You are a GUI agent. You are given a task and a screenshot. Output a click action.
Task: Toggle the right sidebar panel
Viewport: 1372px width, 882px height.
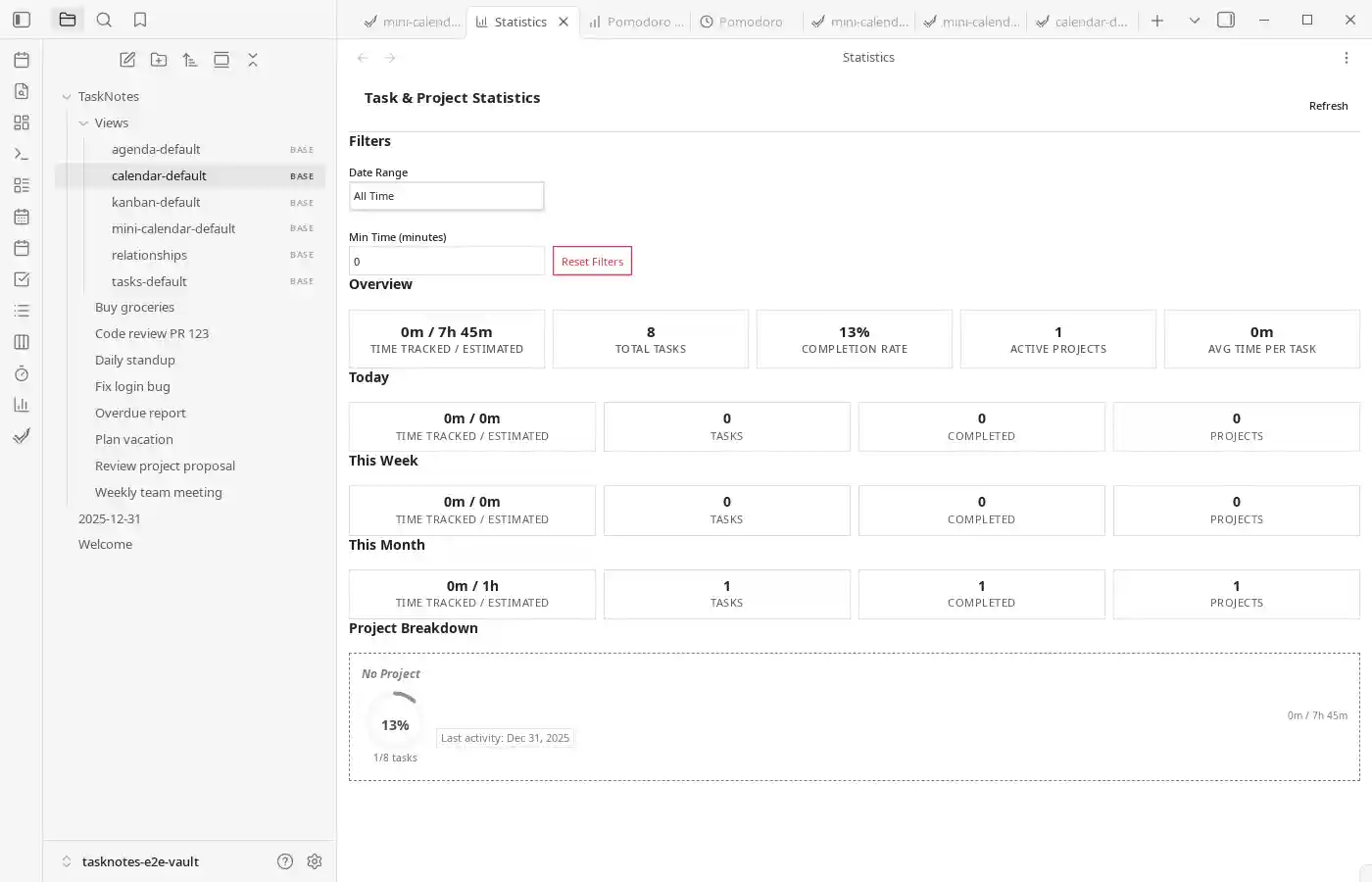click(x=1225, y=20)
